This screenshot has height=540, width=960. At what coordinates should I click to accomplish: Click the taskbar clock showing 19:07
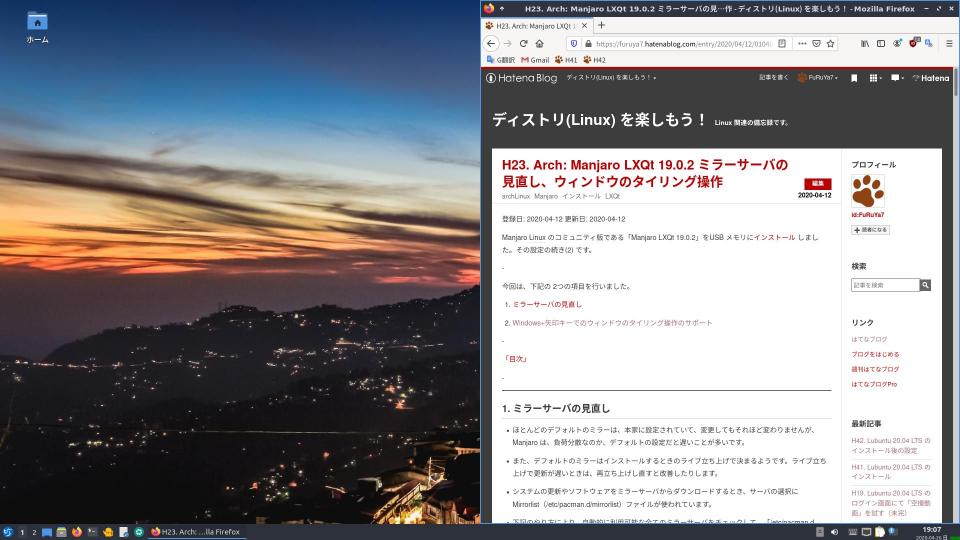(932, 533)
